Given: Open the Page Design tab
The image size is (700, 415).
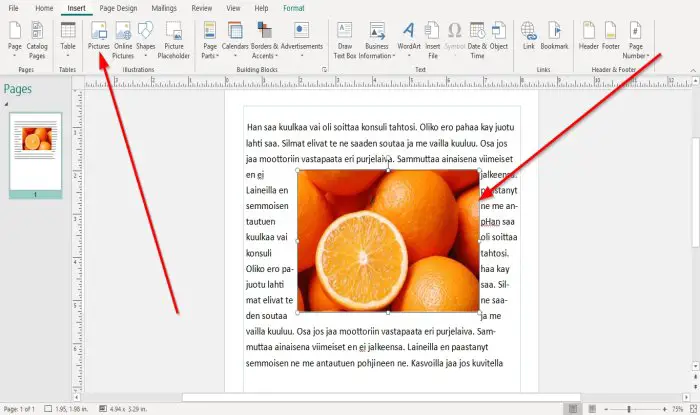Looking at the screenshot, I should click(x=118, y=8).
